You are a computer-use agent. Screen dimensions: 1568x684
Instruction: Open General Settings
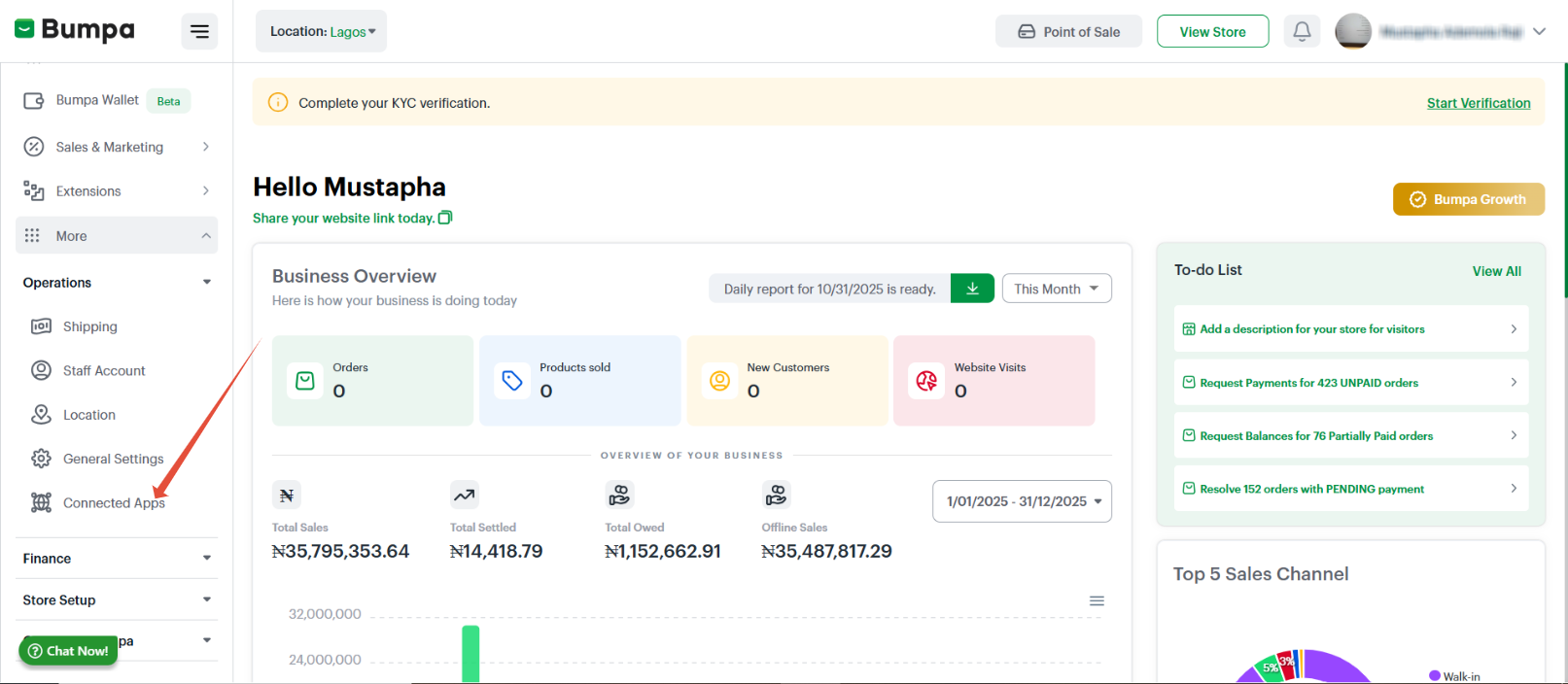(113, 459)
